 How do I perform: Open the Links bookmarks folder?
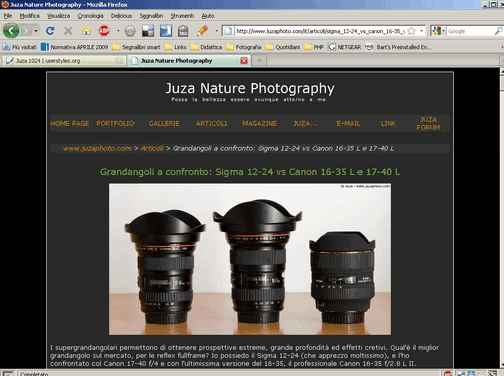click(x=176, y=47)
